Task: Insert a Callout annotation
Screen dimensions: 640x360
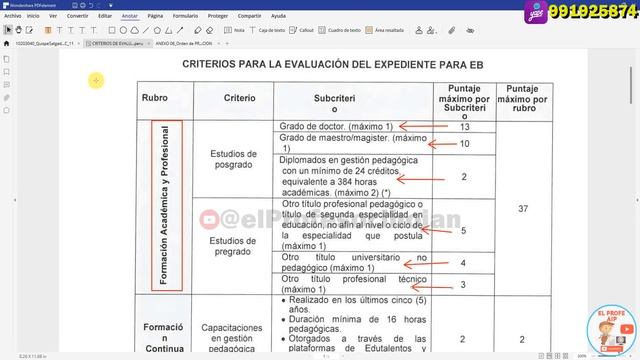Action: [301, 30]
